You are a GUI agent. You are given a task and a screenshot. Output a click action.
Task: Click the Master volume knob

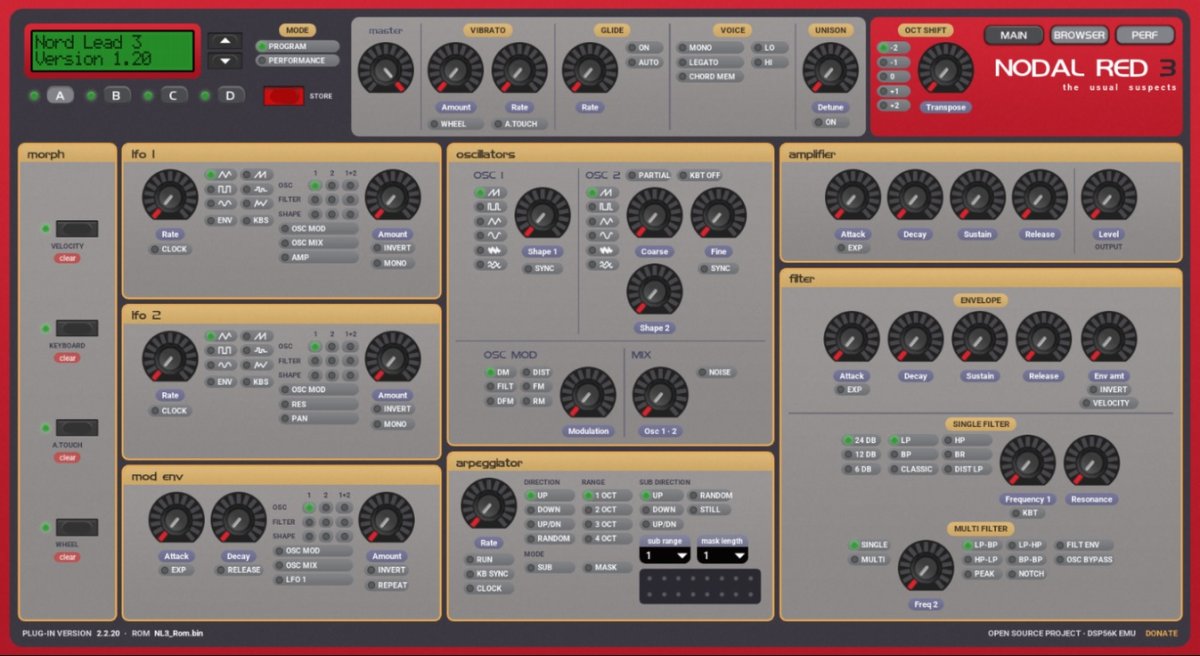pyautogui.click(x=385, y=70)
